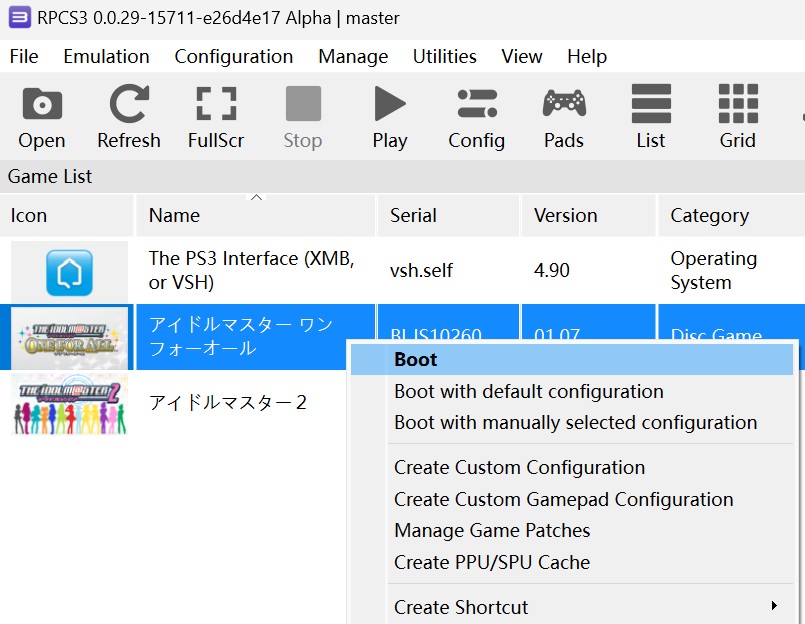Click the 'Operating System' category cell

coord(714,270)
